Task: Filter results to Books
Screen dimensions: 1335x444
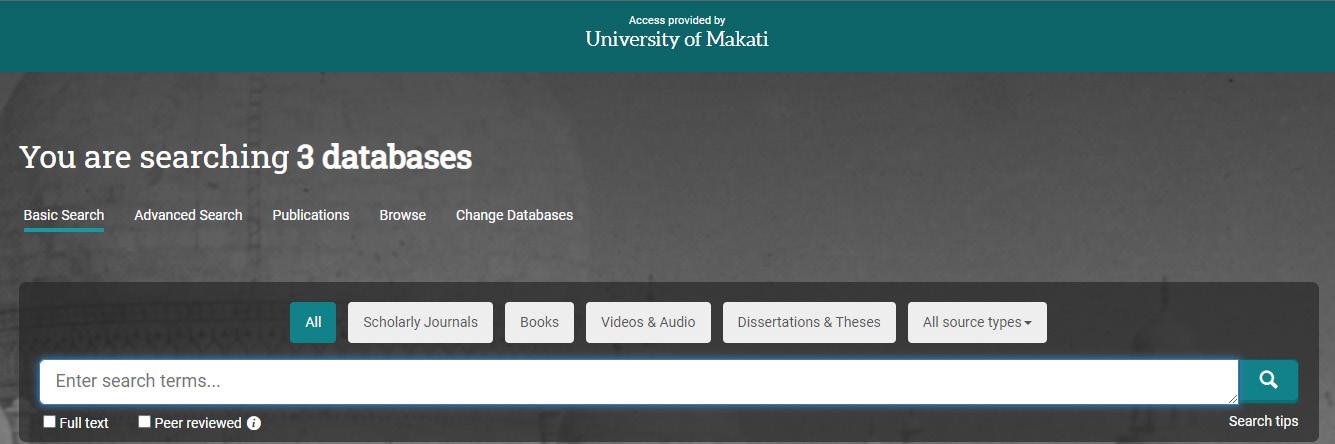Action: click(x=539, y=322)
